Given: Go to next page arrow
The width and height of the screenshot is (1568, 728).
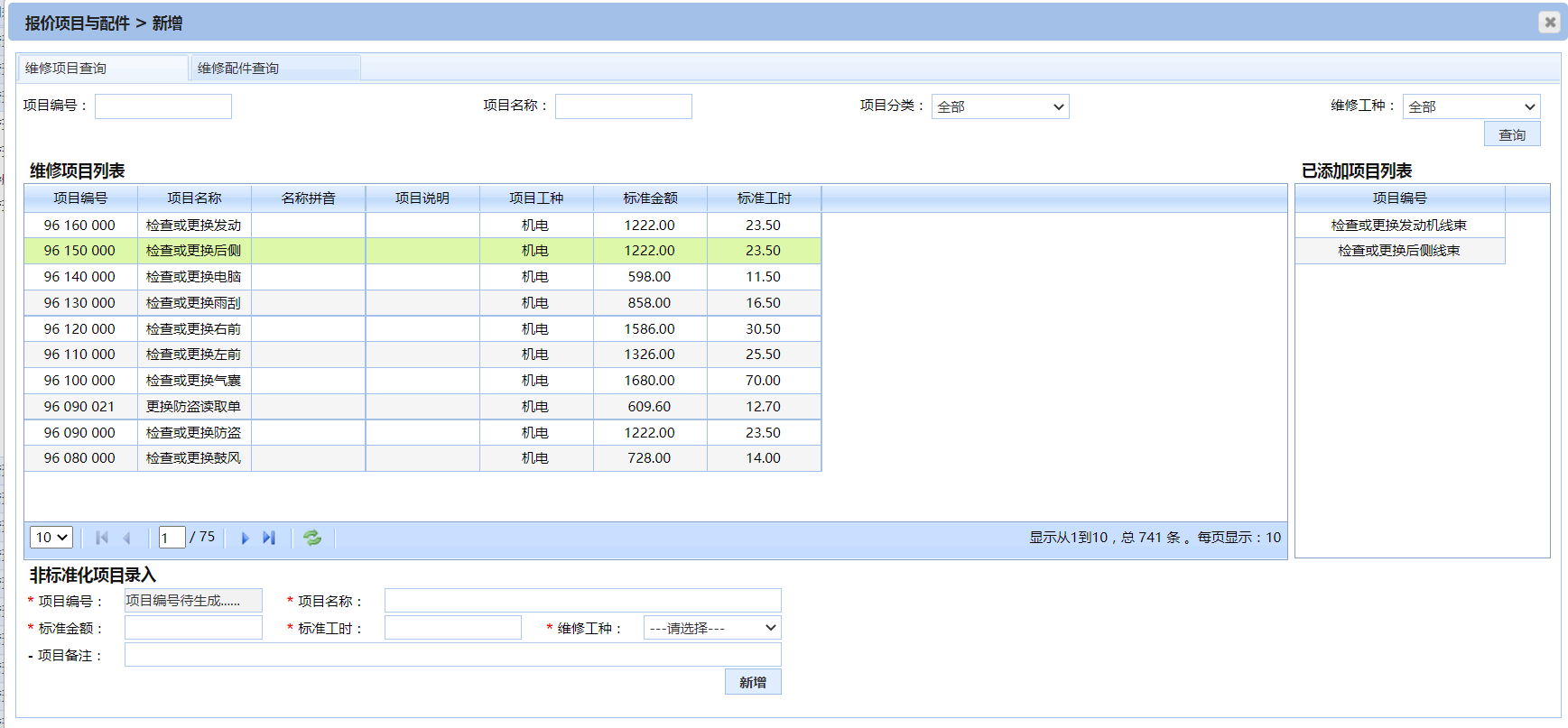Looking at the screenshot, I should pos(245,538).
